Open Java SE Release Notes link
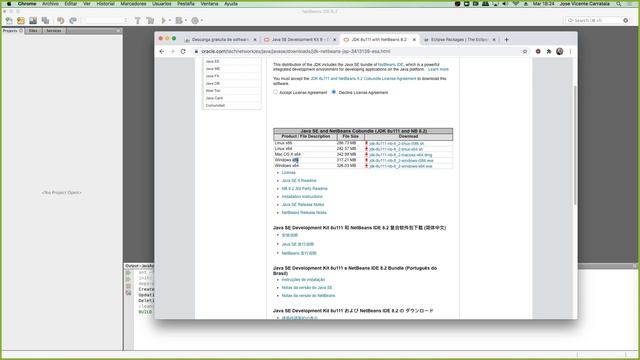Viewport: 640px width, 360px height. click(x=302, y=204)
